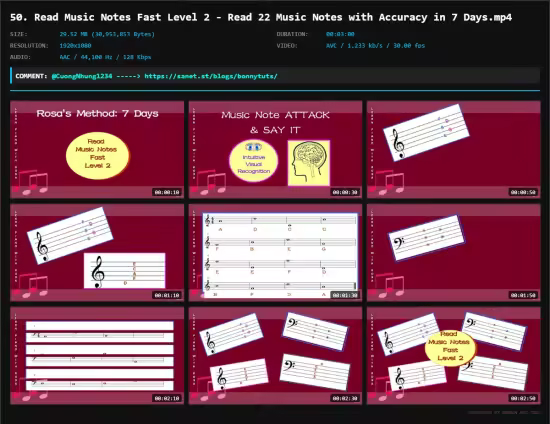The image size is (550, 424).
Task: Open the thumbnail at 00:01:50
Action: click(454, 253)
